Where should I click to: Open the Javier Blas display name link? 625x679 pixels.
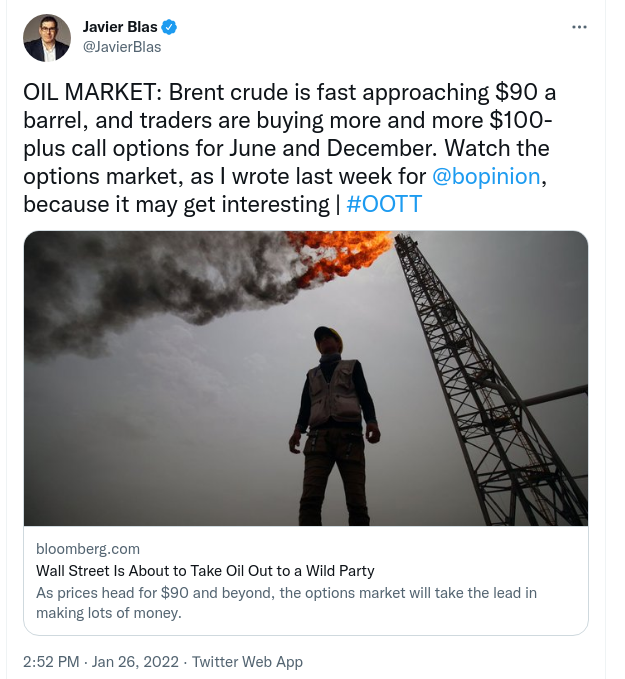(119, 27)
